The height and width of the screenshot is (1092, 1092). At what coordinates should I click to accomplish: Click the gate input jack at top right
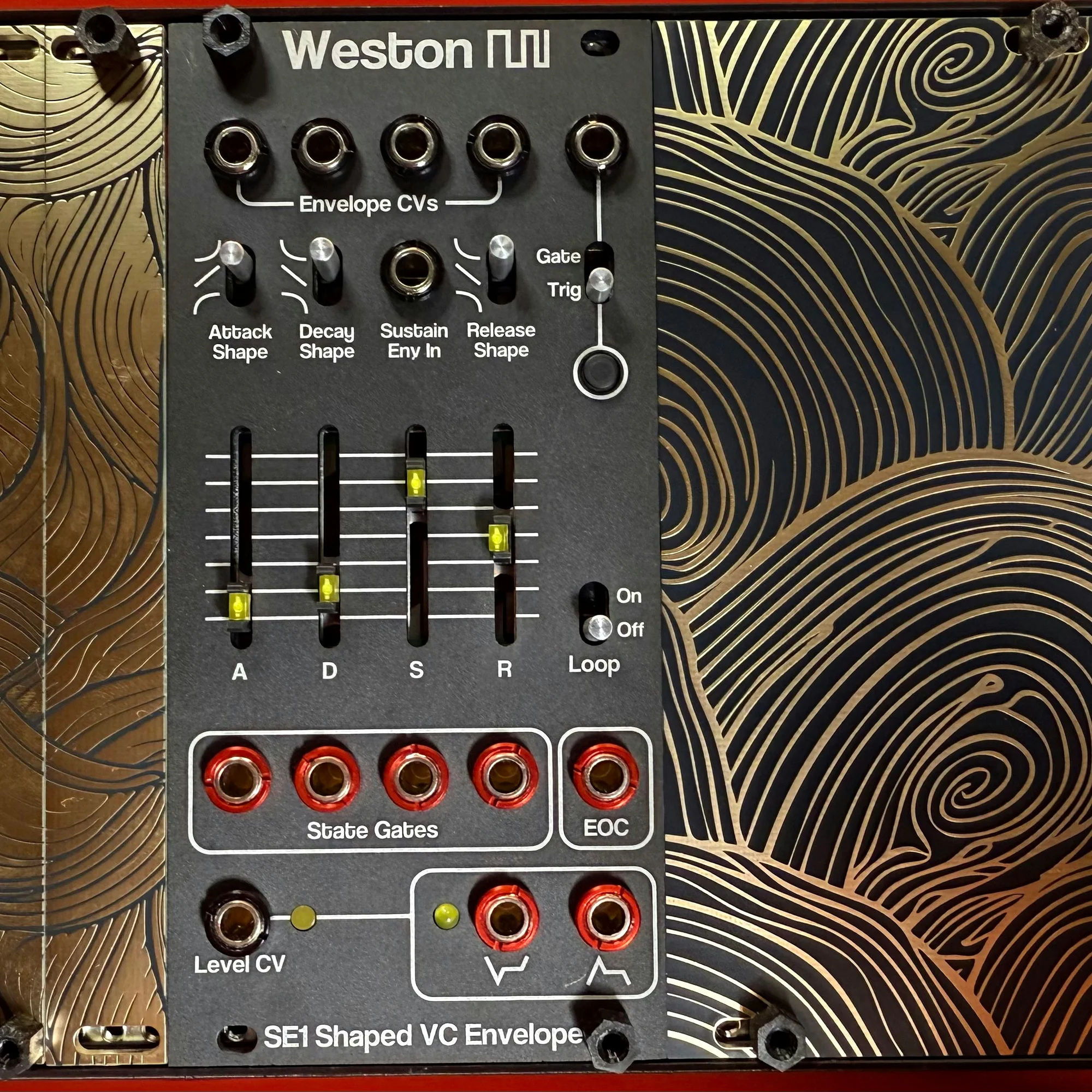pos(596,141)
